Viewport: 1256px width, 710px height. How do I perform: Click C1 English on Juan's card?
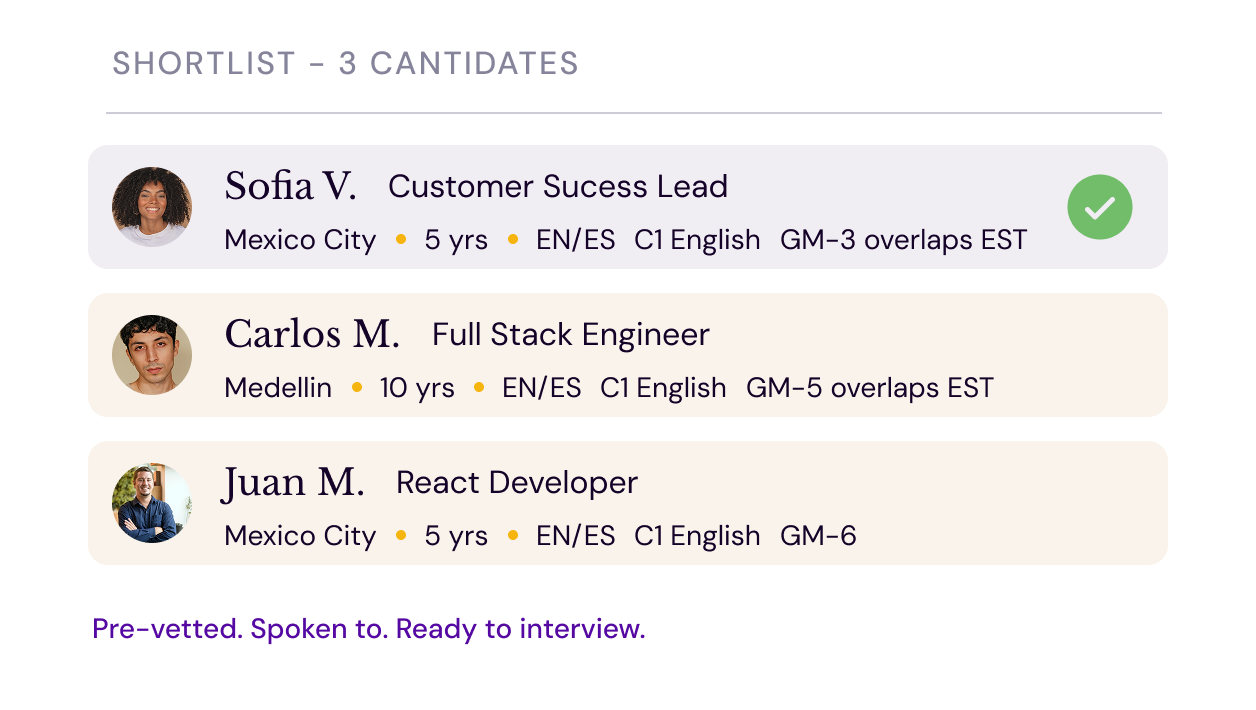tap(697, 537)
